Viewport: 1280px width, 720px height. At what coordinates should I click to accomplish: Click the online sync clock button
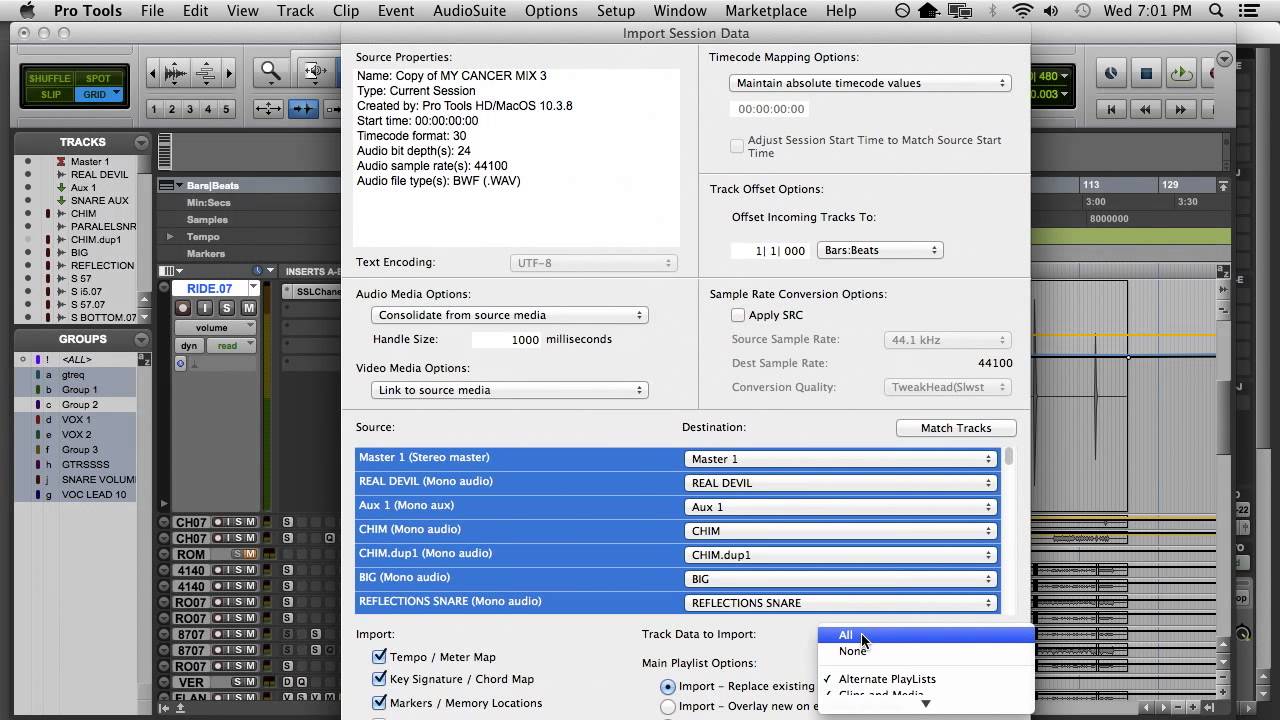1111,73
